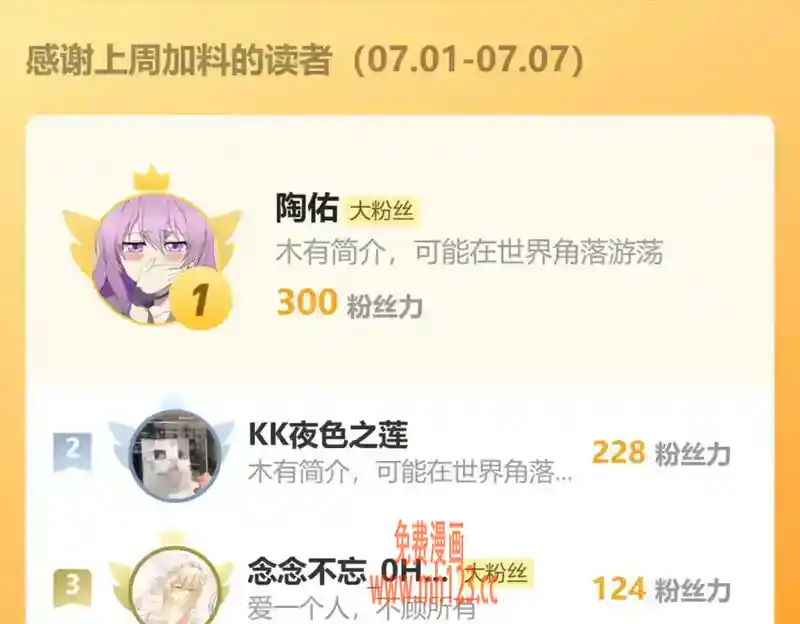This screenshot has height=624, width=800.
Task: Open 陶佑's purple-haired avatar
Action: pyautogui.click(x=154, y=259)
